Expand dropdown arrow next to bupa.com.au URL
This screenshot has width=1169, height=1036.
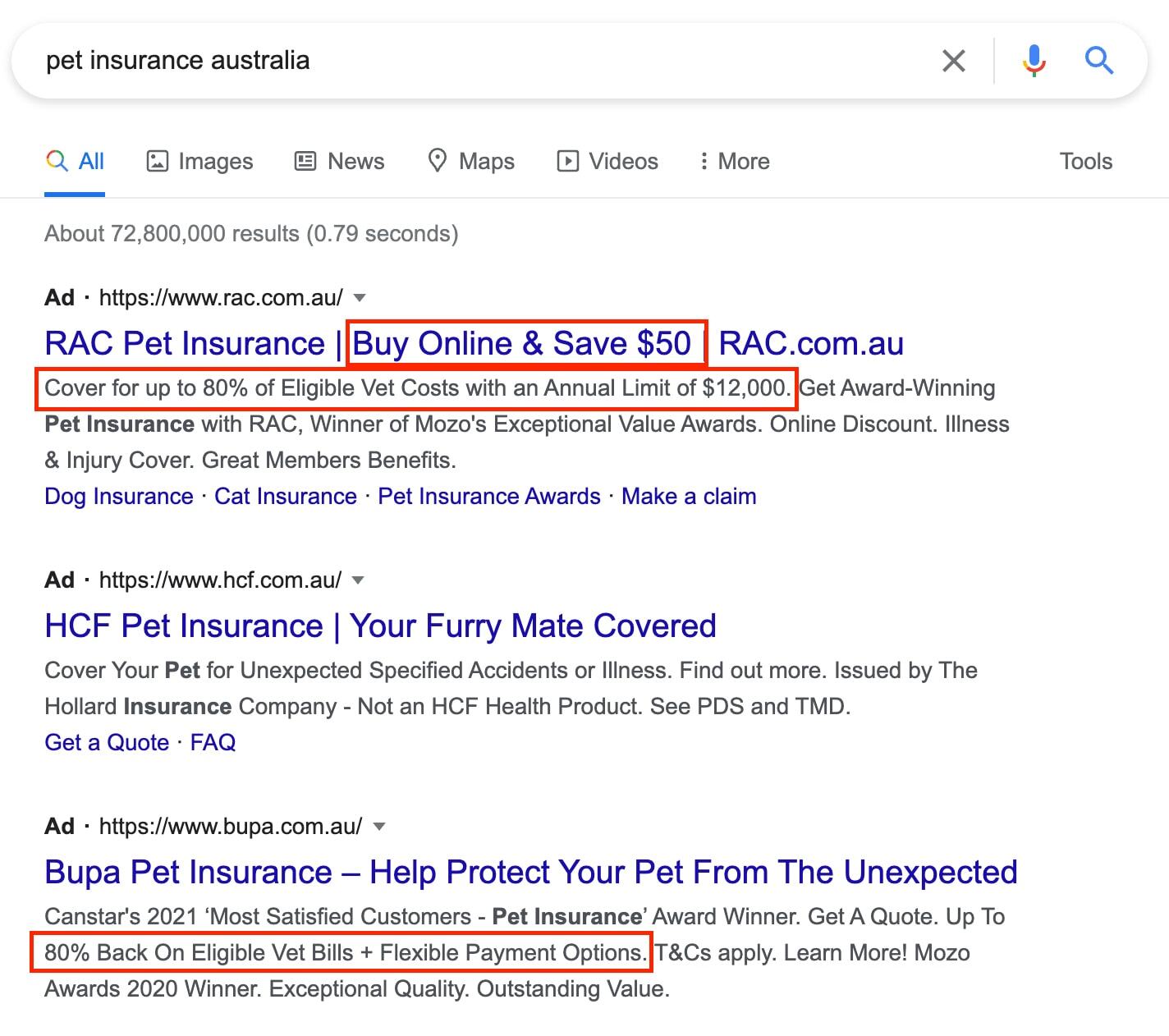[x=379, y=827]
